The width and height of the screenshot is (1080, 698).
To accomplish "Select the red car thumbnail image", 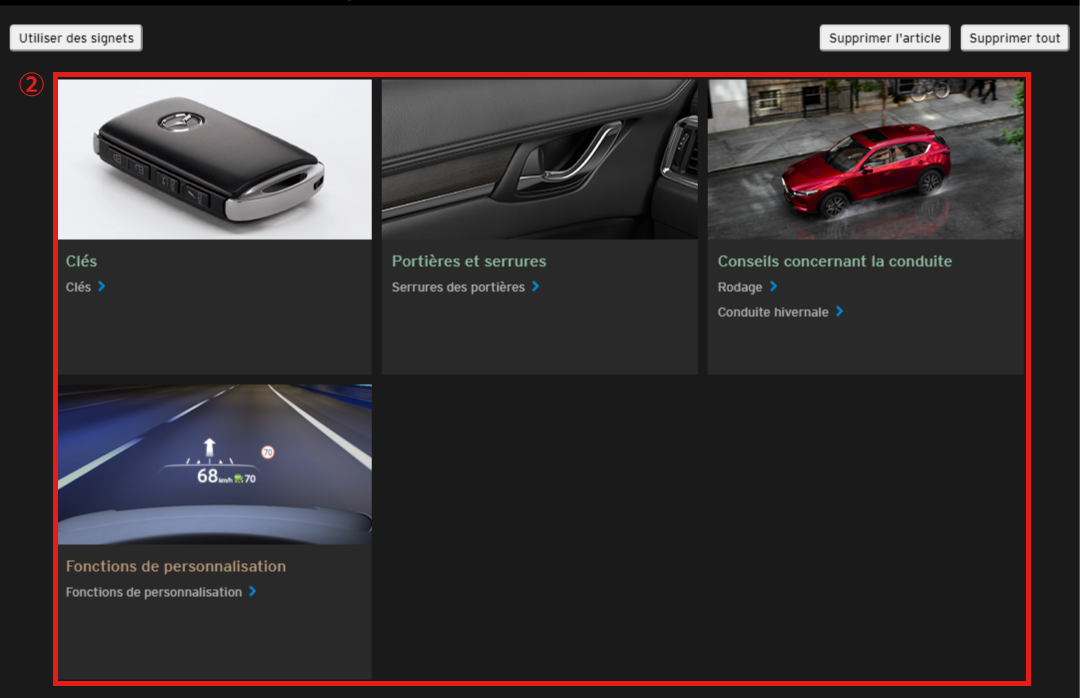I will click(x=865, y=160).
